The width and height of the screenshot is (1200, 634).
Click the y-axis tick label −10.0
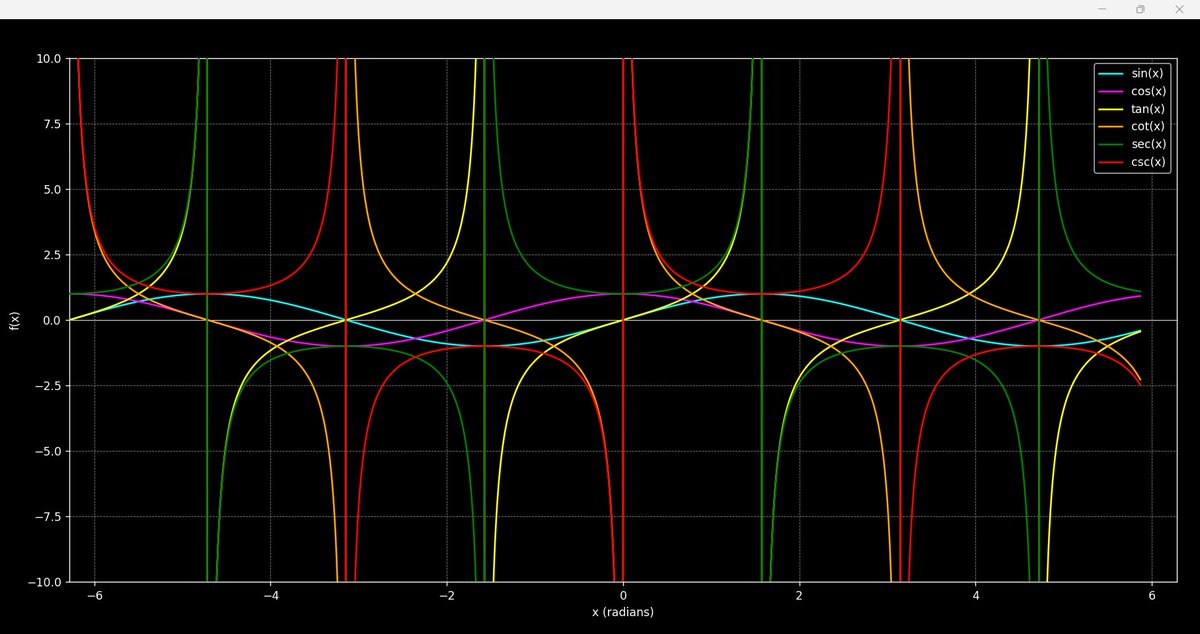(43, 582)
